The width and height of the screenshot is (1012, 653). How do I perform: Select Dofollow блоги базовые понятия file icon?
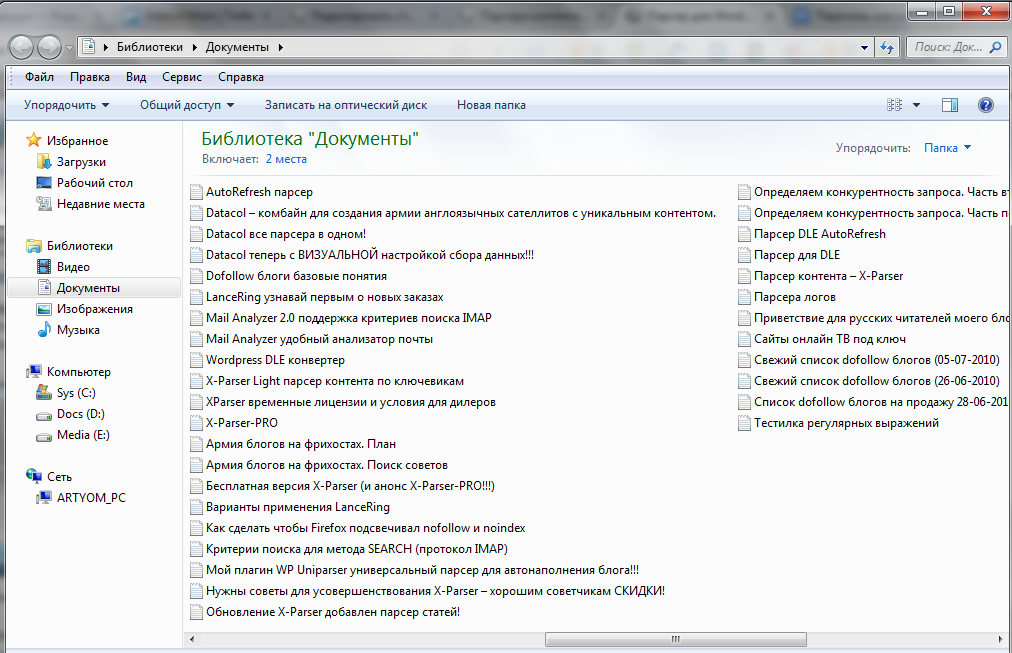pos(196,276)
